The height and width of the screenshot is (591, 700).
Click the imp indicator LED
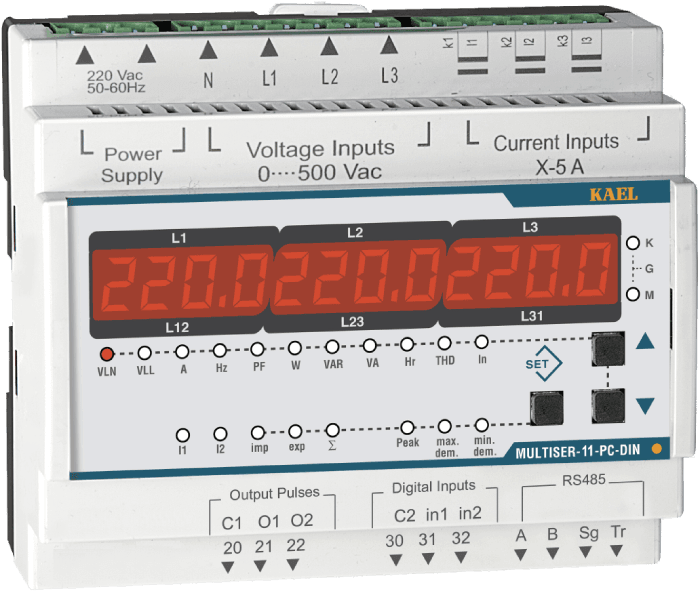258,433
